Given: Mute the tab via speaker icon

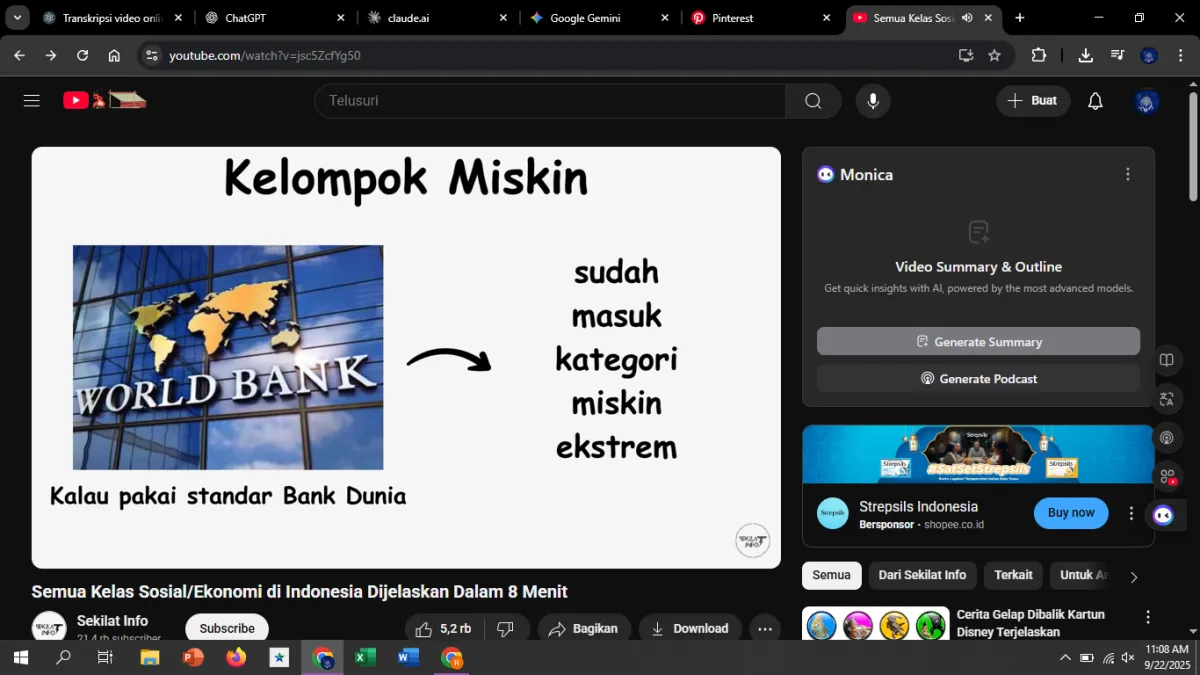Looking at the screenshot, I should [x=967, y=18].
